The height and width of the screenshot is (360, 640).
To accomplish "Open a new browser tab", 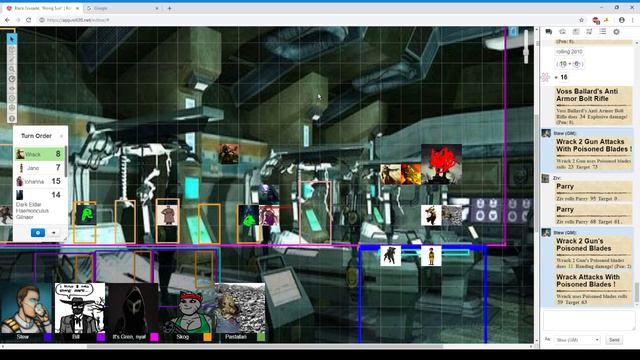I will (x=169, y=8).
